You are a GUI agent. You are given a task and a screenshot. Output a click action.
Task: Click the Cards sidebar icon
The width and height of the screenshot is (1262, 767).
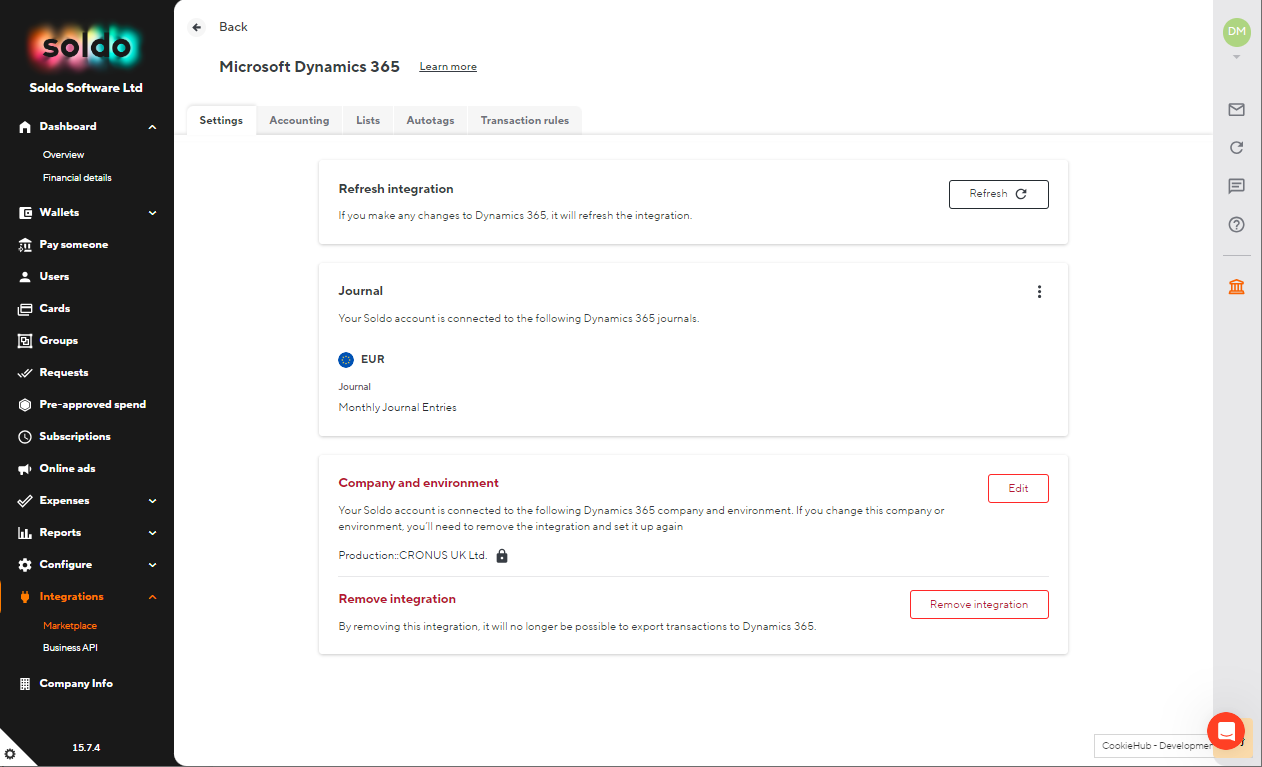[25, 309]
